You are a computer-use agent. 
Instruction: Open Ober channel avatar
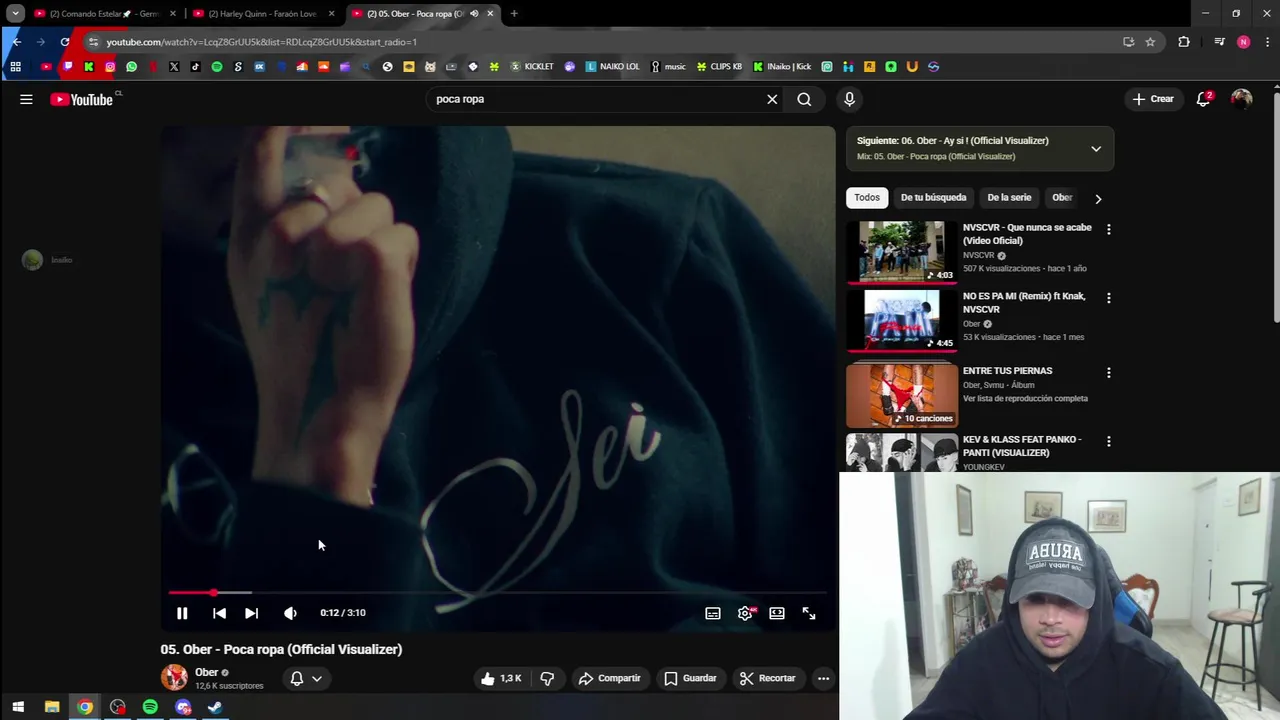click(x=174, y=678)
